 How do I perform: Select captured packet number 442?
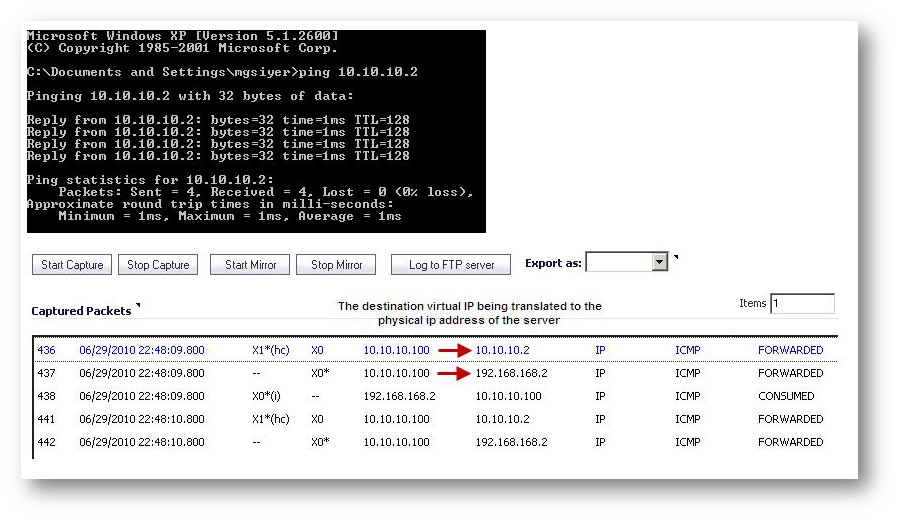point(47,442)
